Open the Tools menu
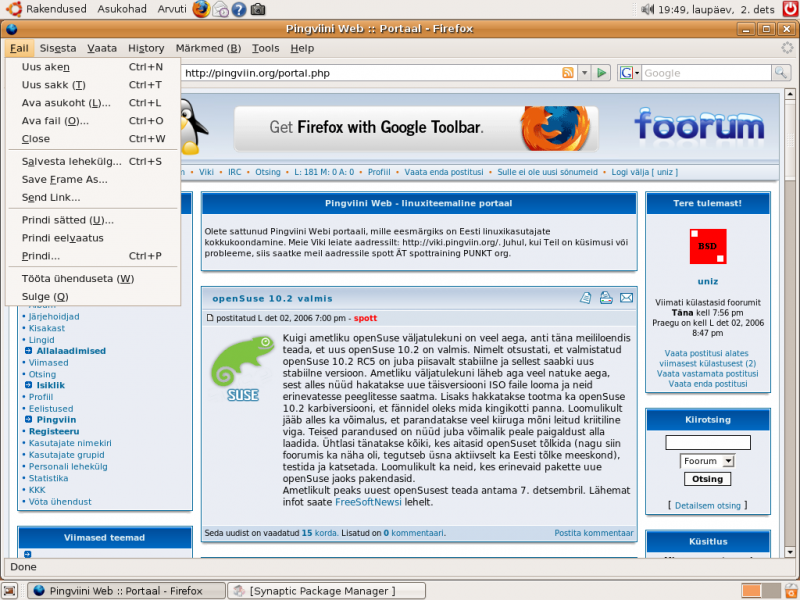Image resolution: width=800 pixels, height=600 pixels. (x=265, y=48)
